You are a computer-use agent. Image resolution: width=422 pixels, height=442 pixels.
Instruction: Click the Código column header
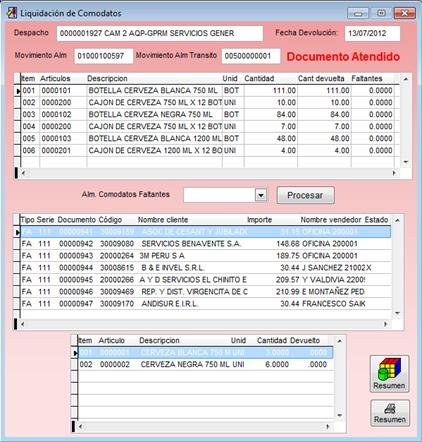click(110, 220)
